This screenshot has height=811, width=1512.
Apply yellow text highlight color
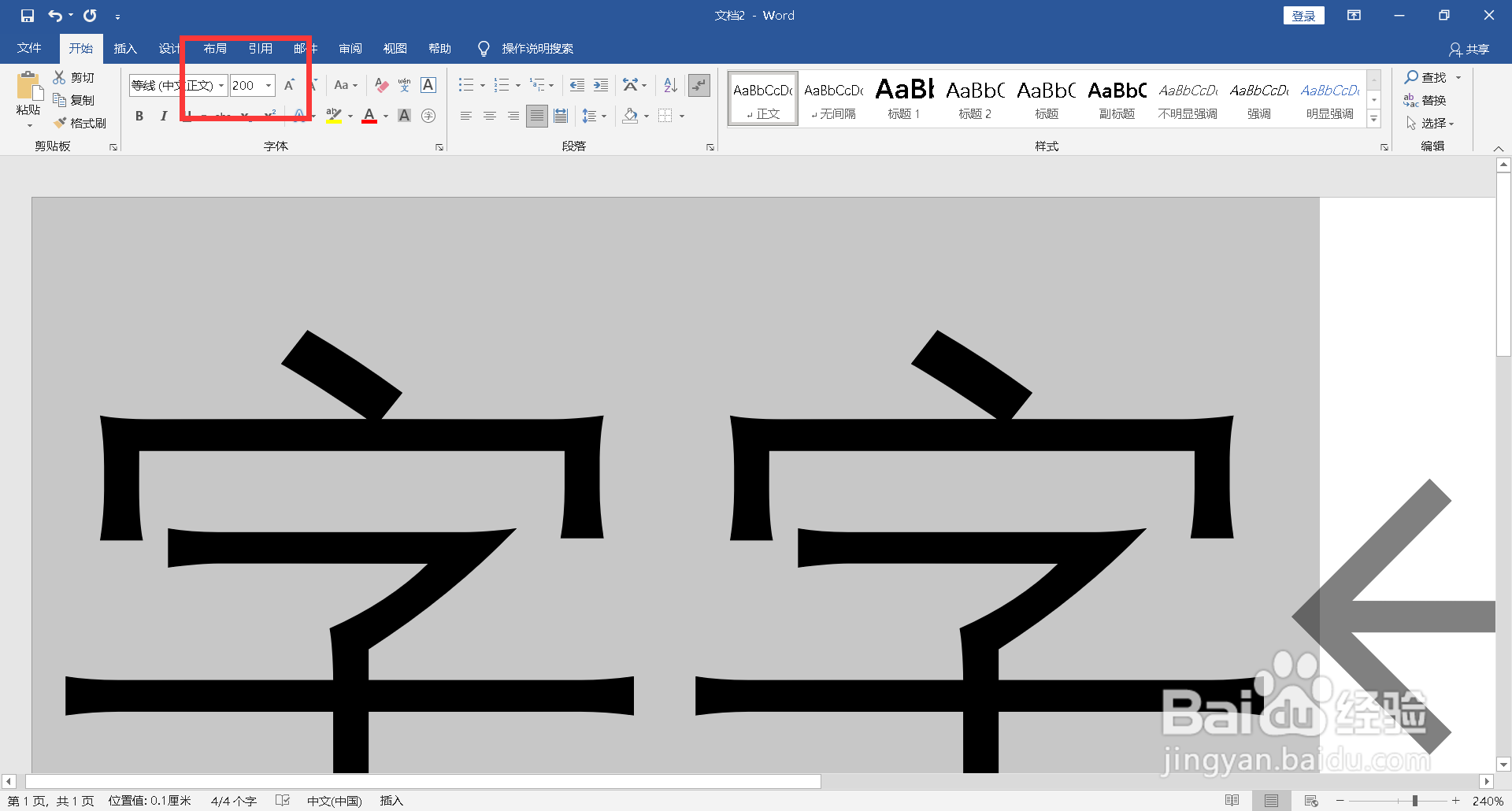click(334, 116)
